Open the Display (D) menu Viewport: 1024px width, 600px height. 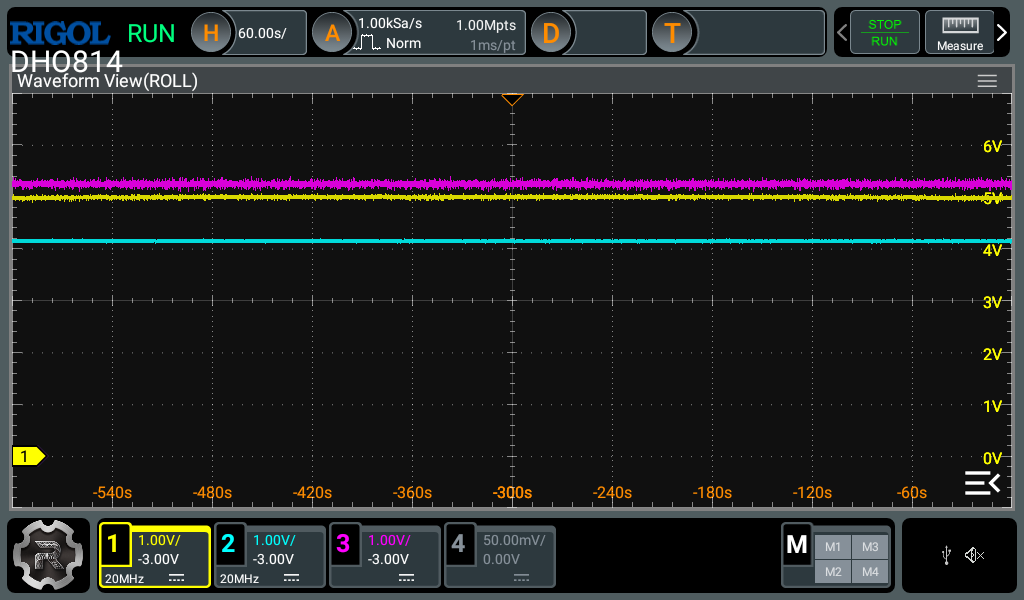coord(550,33)
